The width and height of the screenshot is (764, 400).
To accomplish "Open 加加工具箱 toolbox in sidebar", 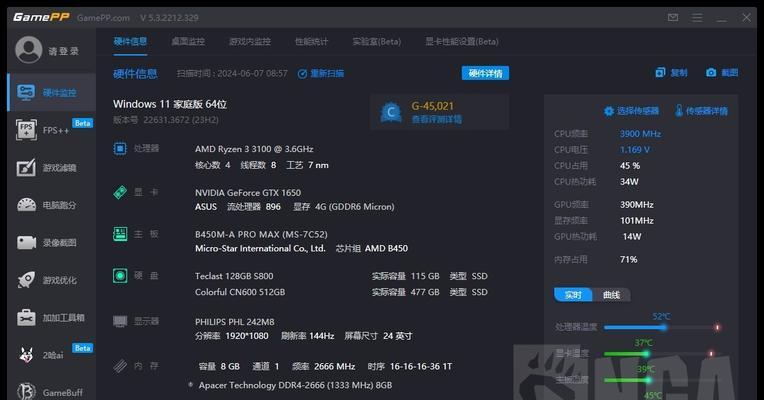I will tap(52, 318).
